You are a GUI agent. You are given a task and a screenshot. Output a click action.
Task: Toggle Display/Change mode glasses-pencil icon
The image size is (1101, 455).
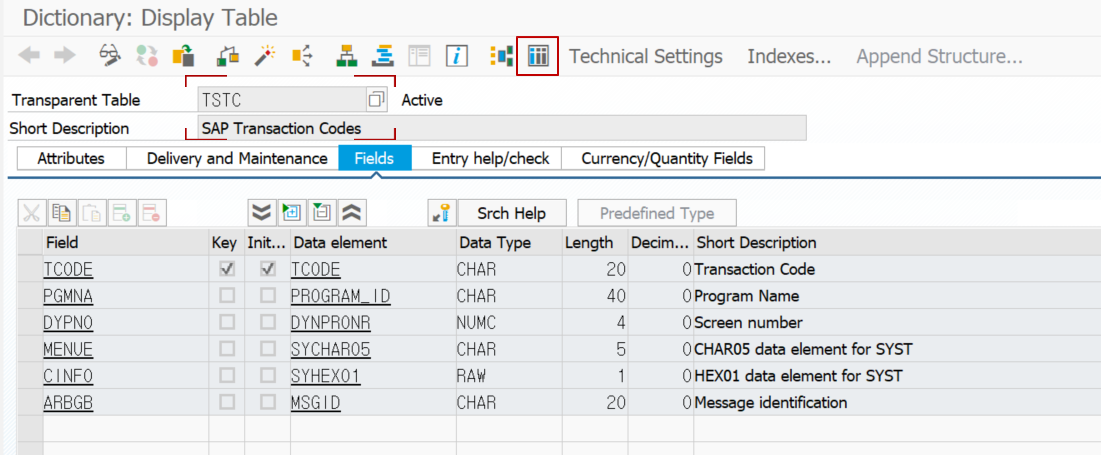coord(111,55)
